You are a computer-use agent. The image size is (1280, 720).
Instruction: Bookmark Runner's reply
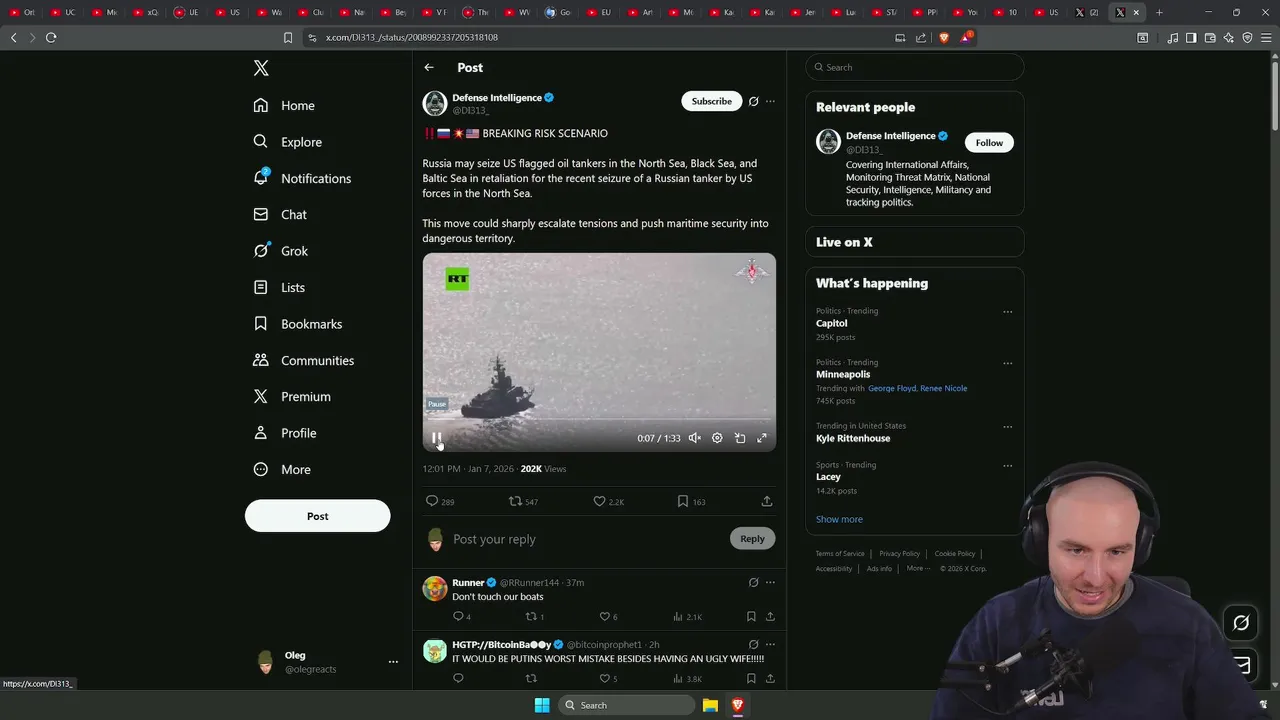[751, 616]
